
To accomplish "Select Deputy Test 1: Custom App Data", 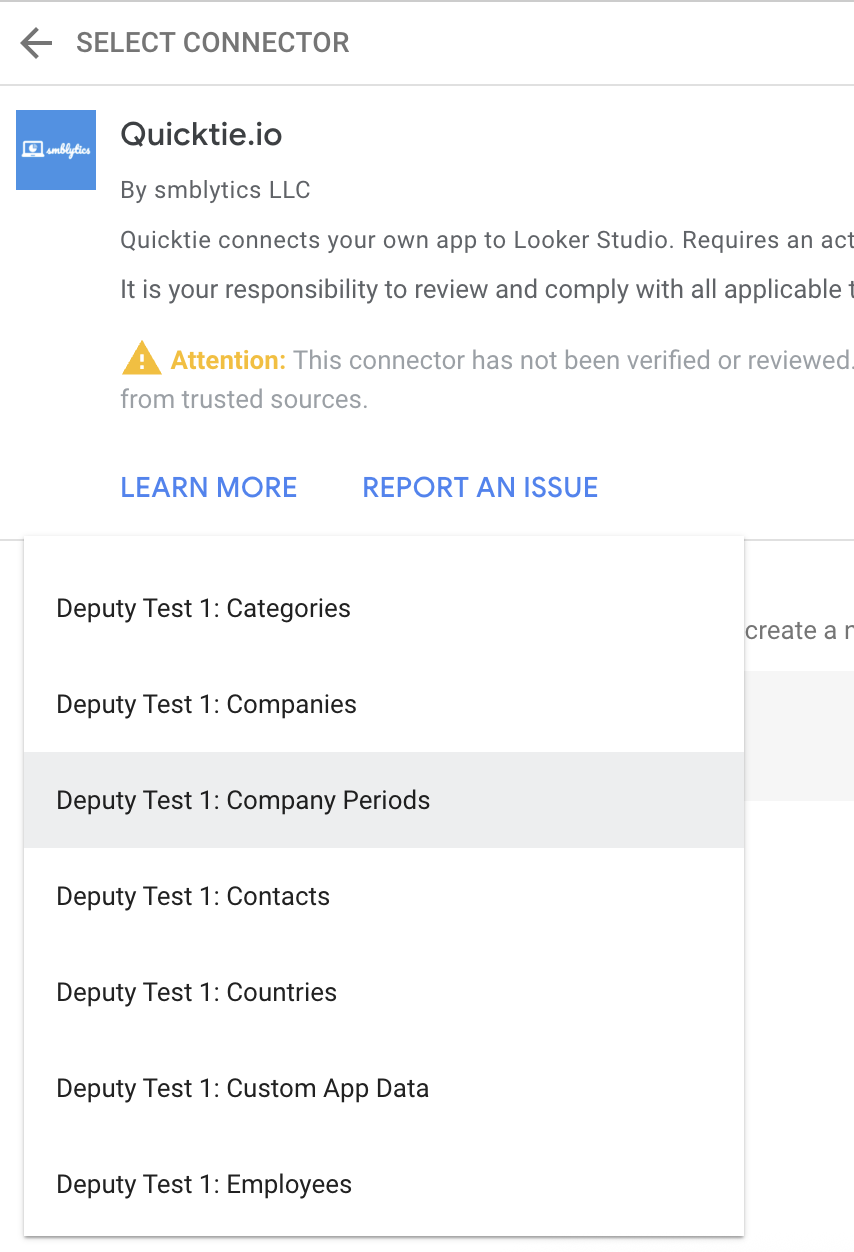I will point(384,1088).
